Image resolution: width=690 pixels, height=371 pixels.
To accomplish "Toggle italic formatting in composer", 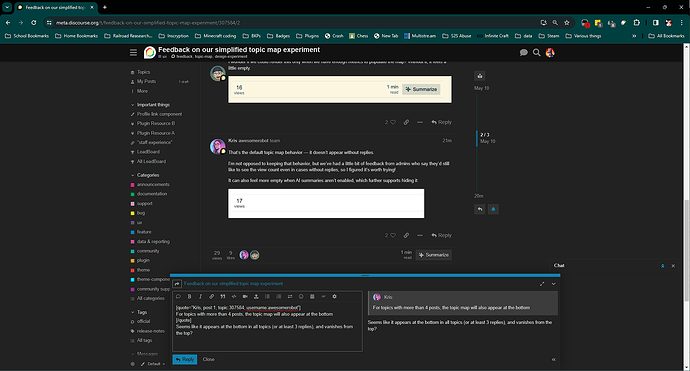I will (200, 297).
